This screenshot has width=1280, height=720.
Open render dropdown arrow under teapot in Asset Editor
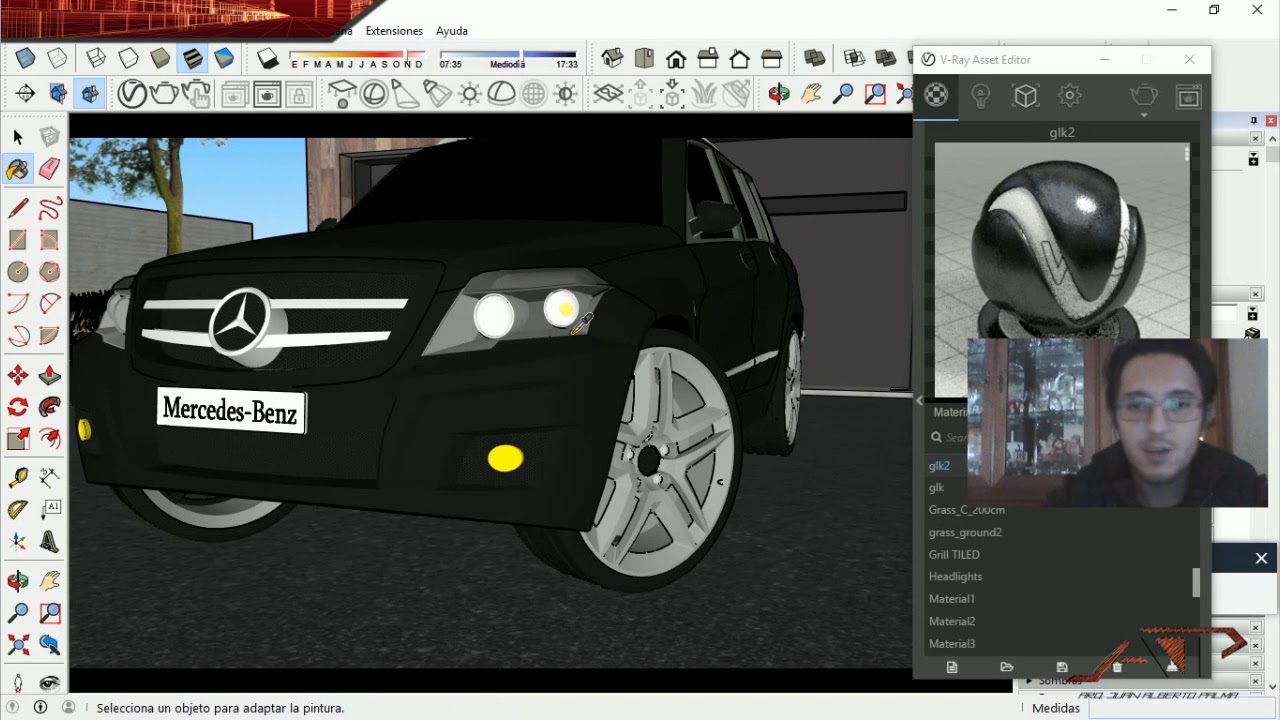click(1144, 116)
